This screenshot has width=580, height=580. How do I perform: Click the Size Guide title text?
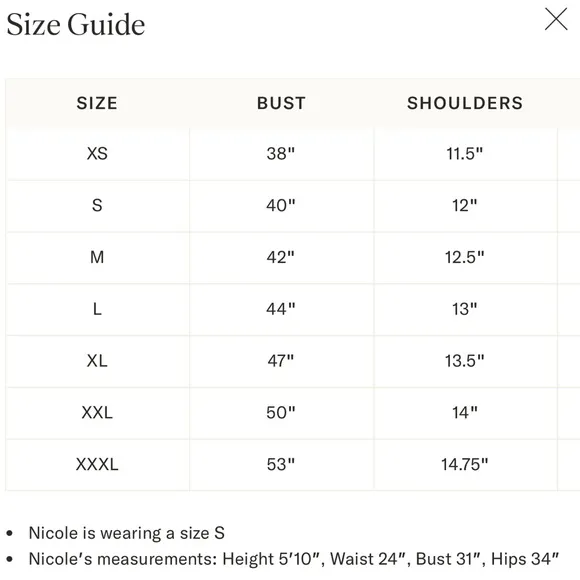[76, 25]
